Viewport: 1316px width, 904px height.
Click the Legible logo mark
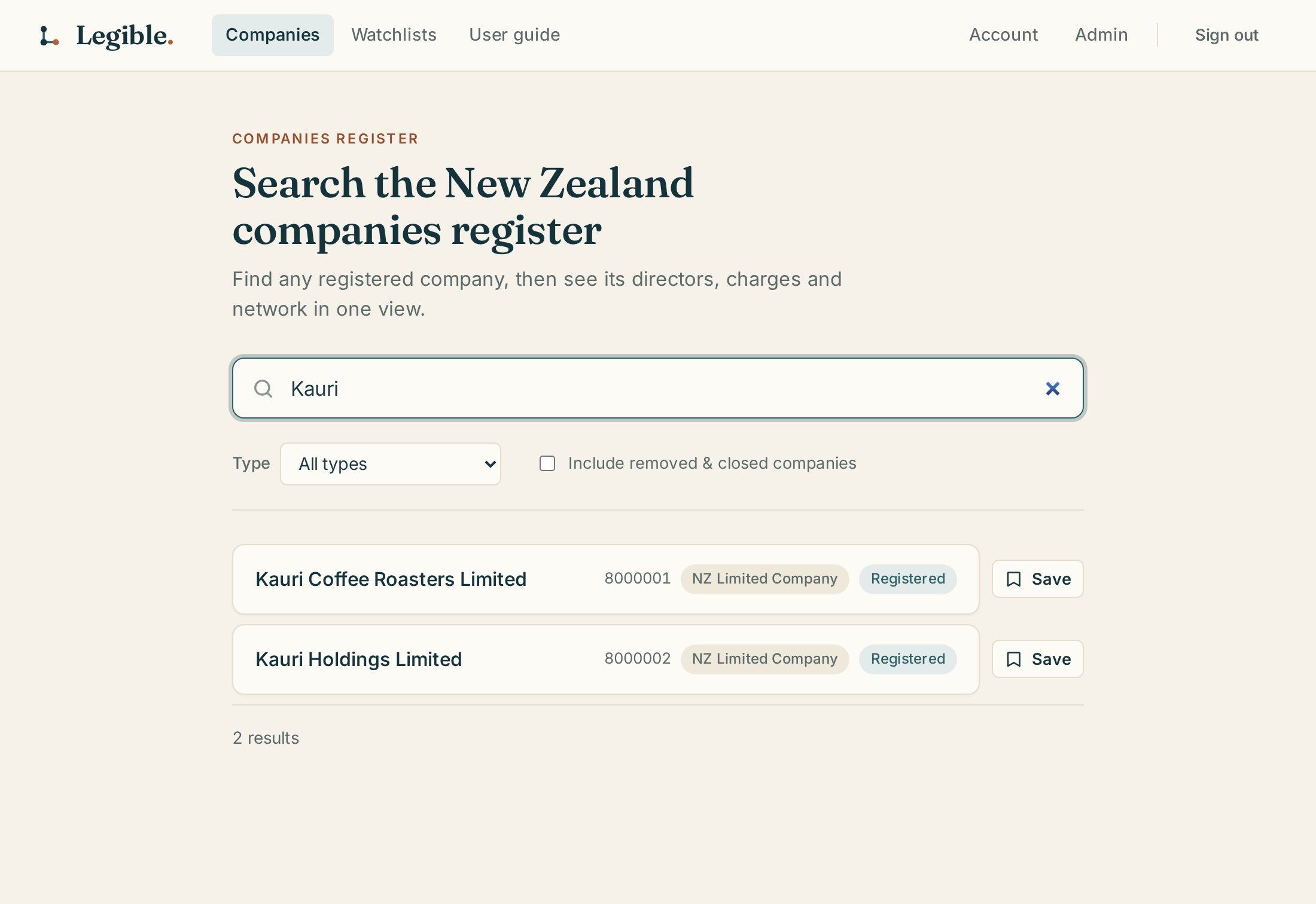[x=49, y=36]
